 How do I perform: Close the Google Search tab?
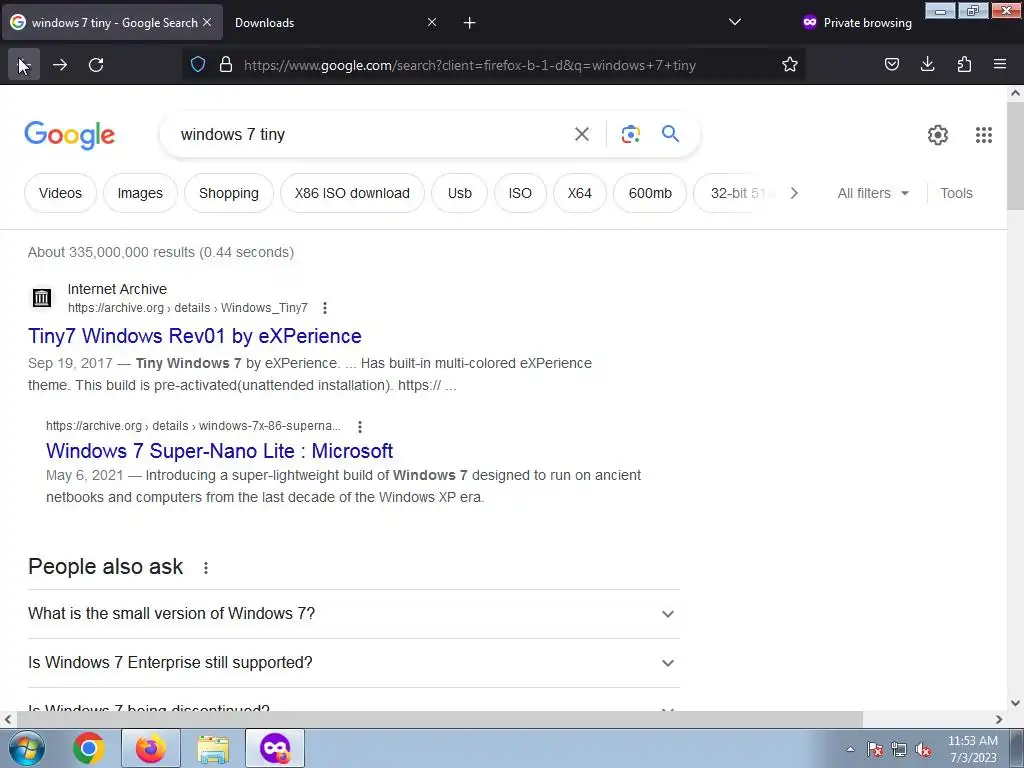coord(207,22)
